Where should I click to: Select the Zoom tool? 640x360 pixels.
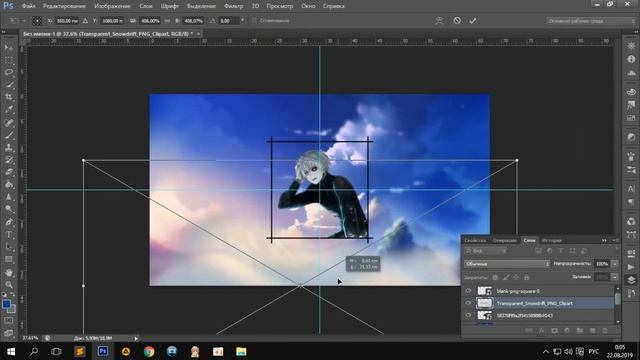coord(9,284)
